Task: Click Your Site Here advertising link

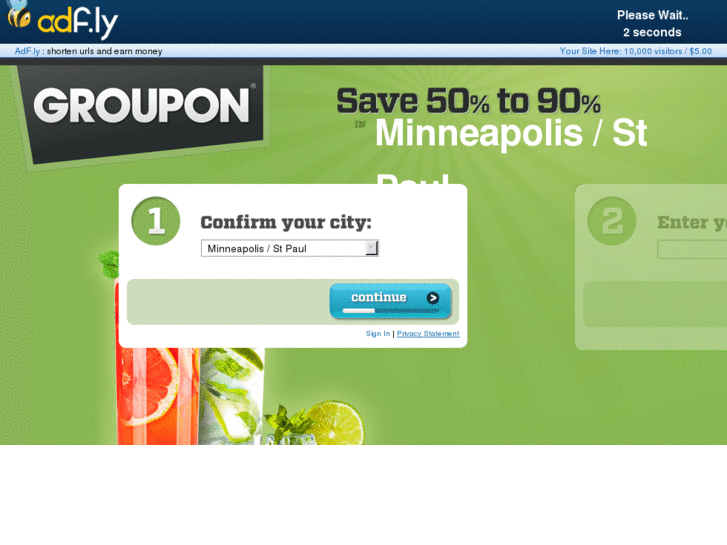Action: tap(635, 51)
